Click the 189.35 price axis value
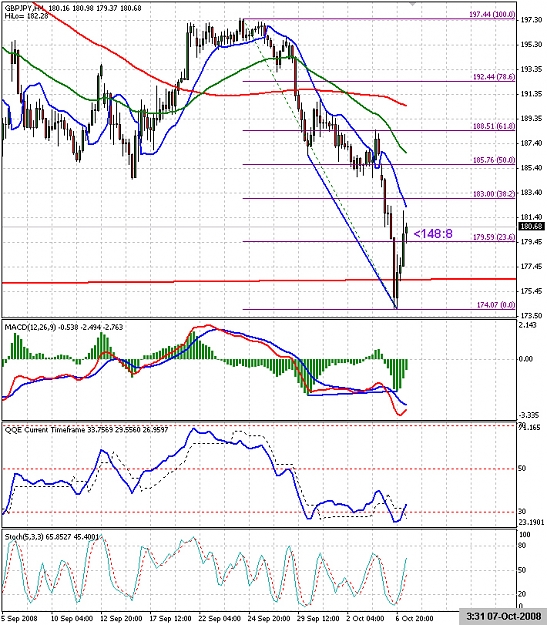 click(531, 119)
